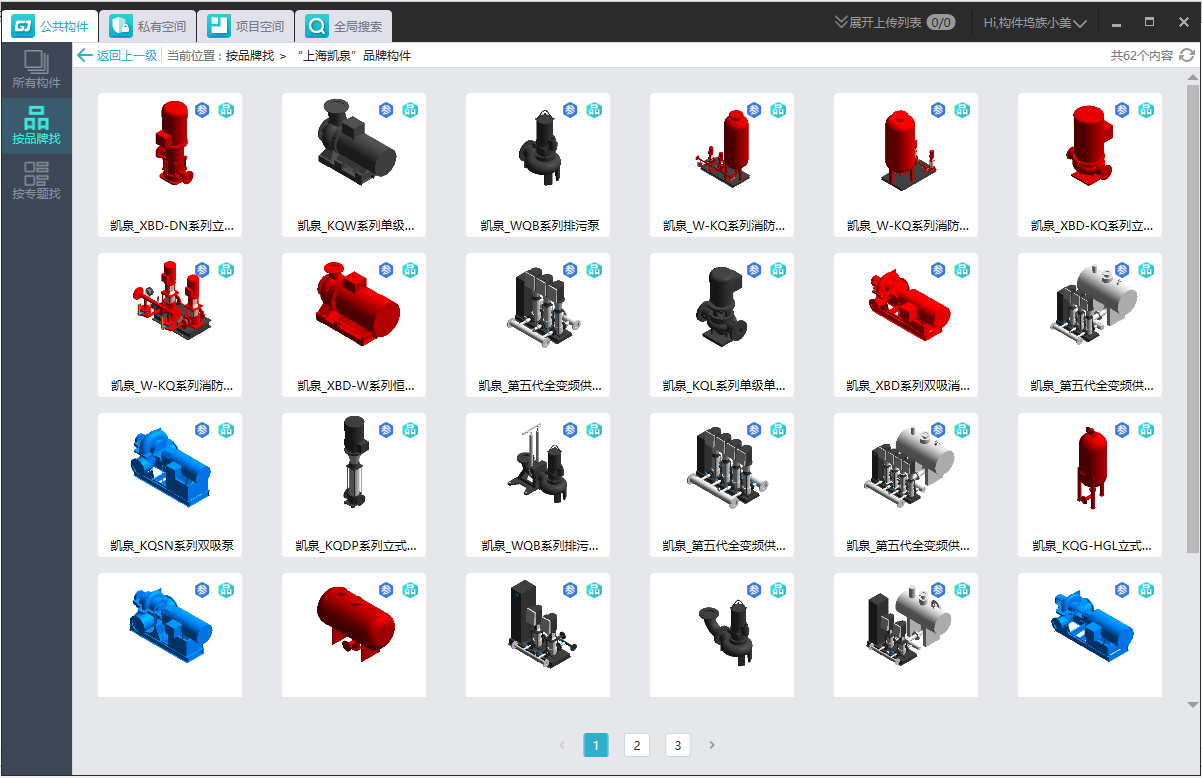Viewport: 1202px width, 778px height.
Task: Click the 参 badge on 凯泉_XBD-DN card
Action: (202, 110)
